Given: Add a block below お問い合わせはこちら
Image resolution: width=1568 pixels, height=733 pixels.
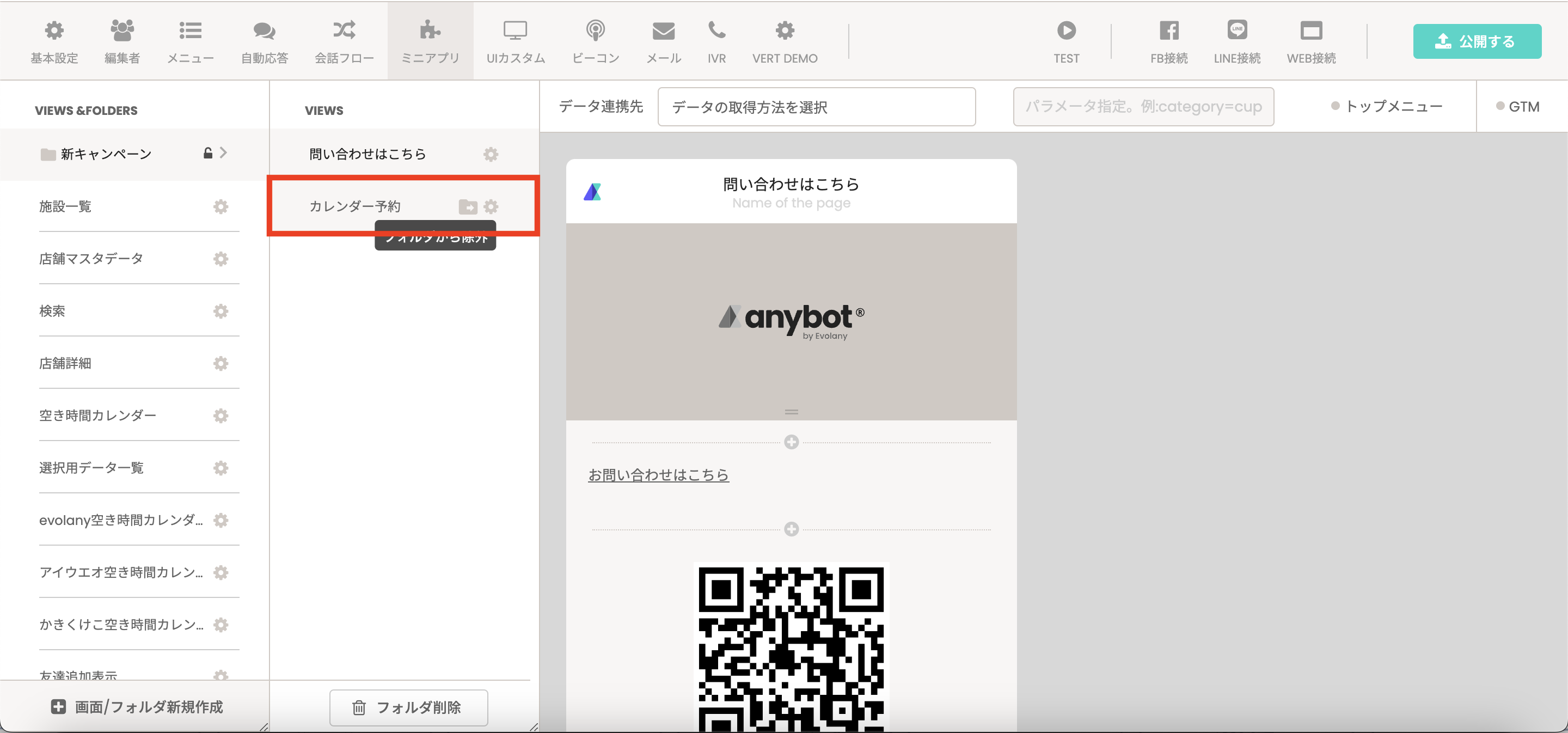Looking at the screenshot, I should click(x=791, y=529).
